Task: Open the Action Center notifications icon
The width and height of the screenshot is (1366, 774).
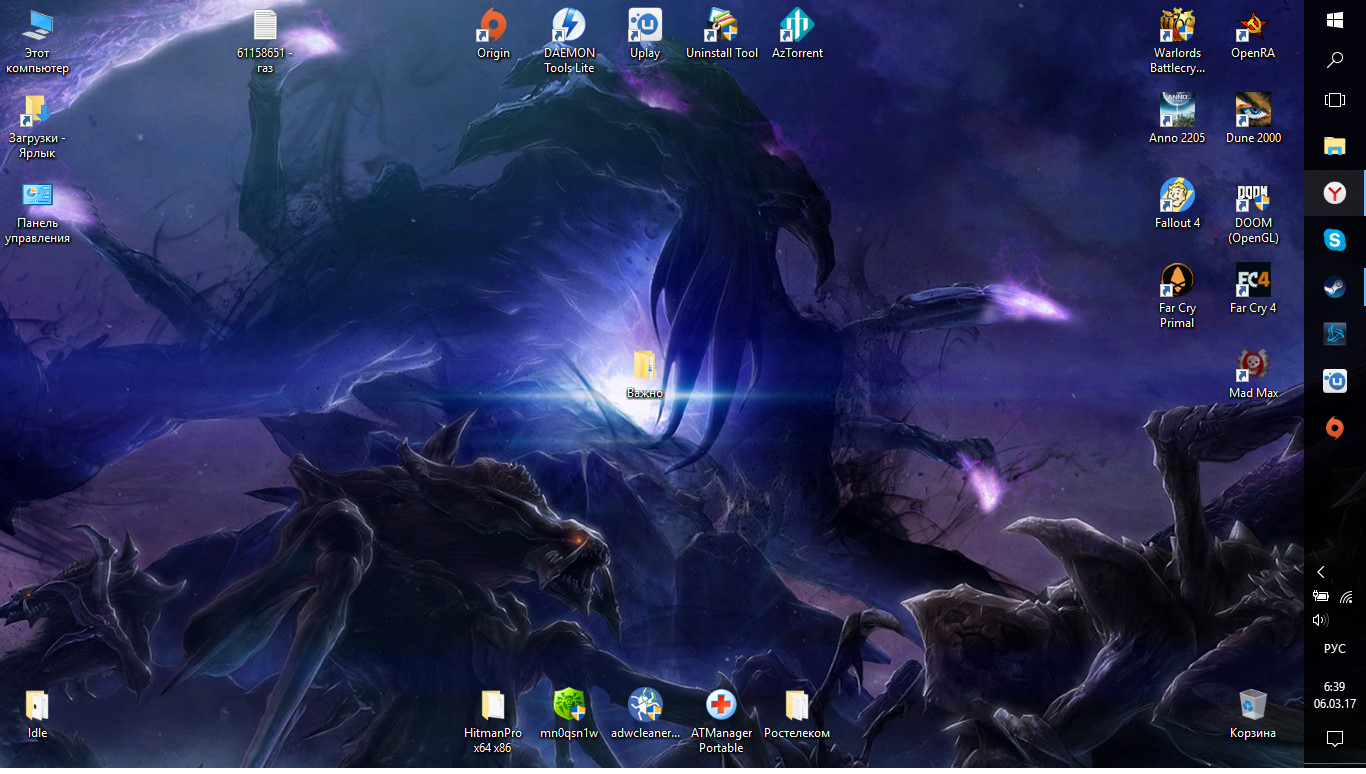Action: click(1335, 739)
